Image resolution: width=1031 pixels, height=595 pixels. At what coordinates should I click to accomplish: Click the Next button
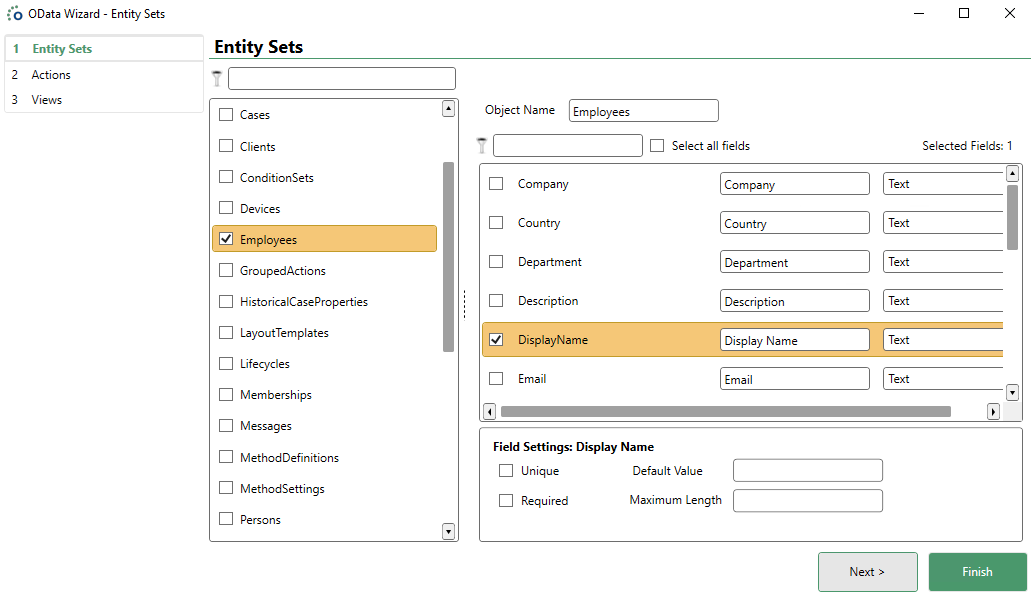(867, 572)
